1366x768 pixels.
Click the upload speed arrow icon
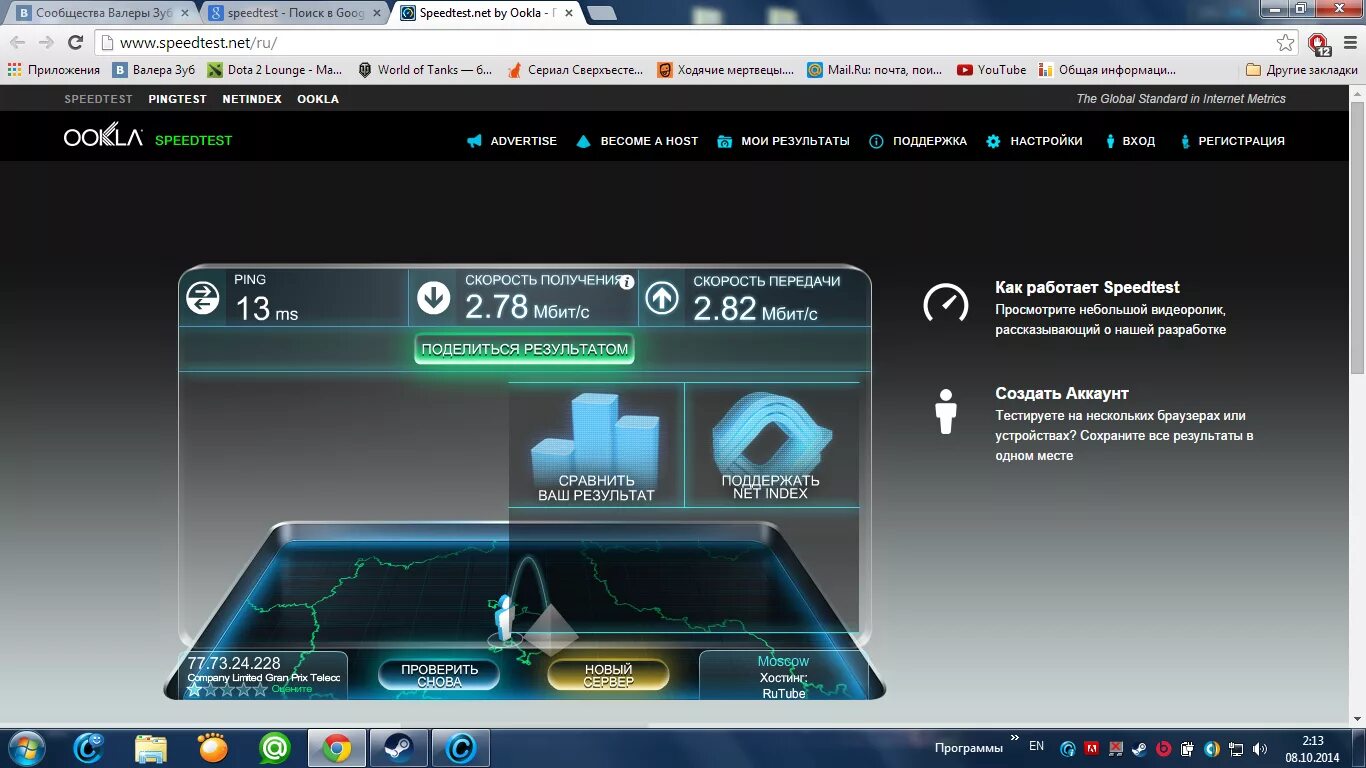click(x=662, y=298)
